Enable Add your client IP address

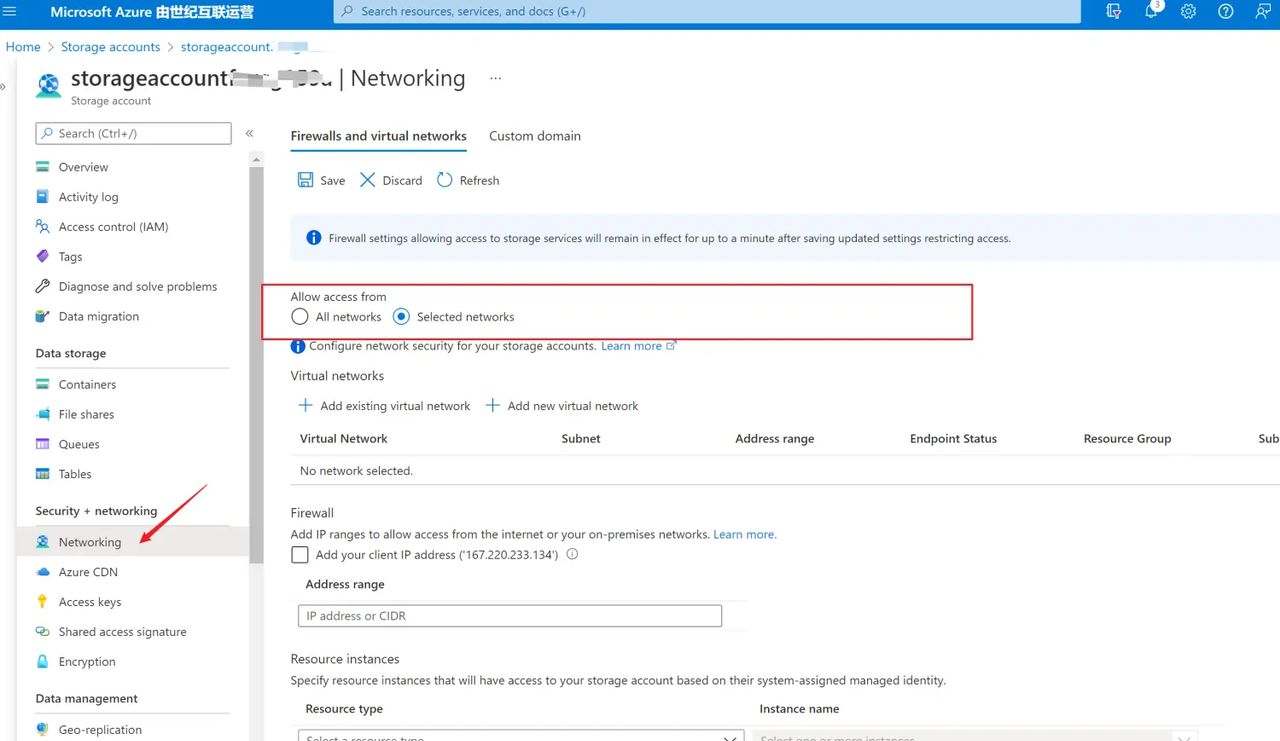pos(300,554)
